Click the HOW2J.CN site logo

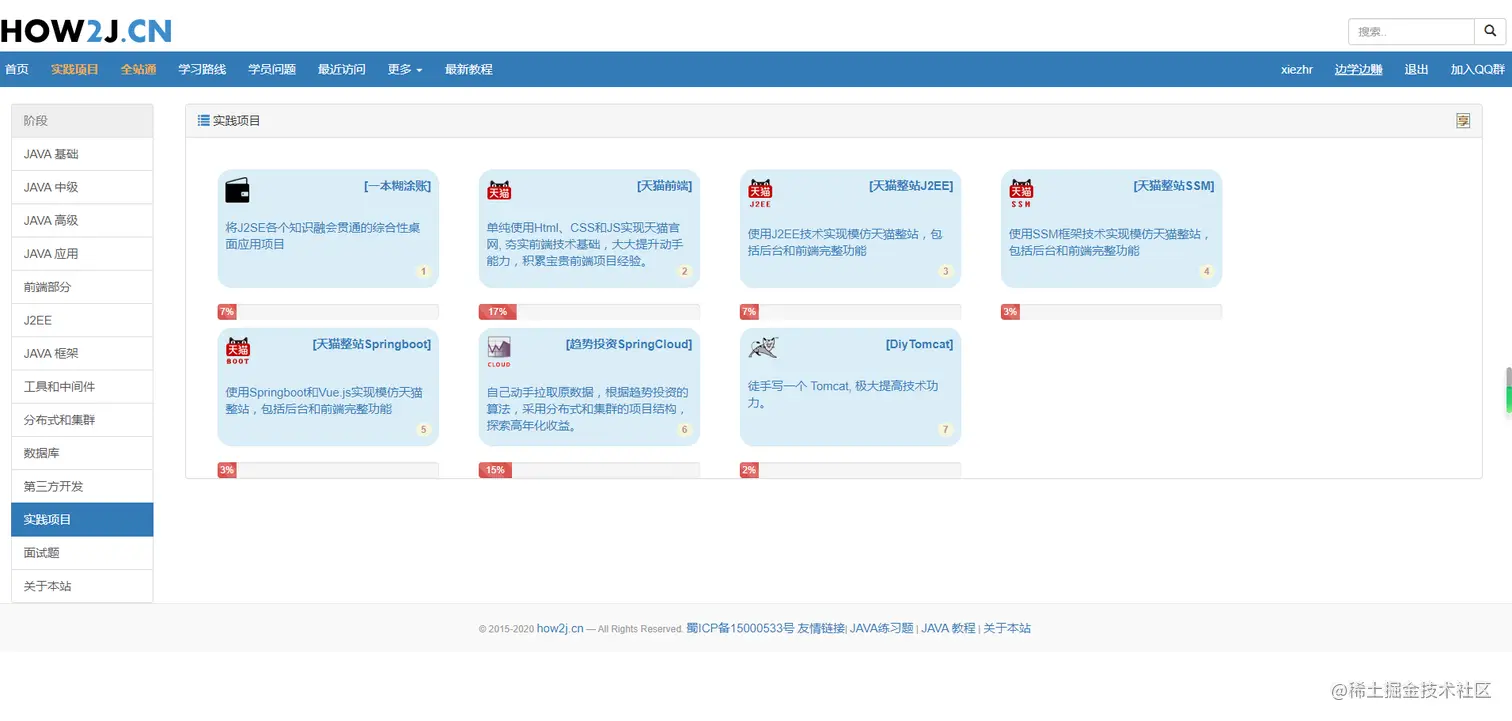click(86, 31)
